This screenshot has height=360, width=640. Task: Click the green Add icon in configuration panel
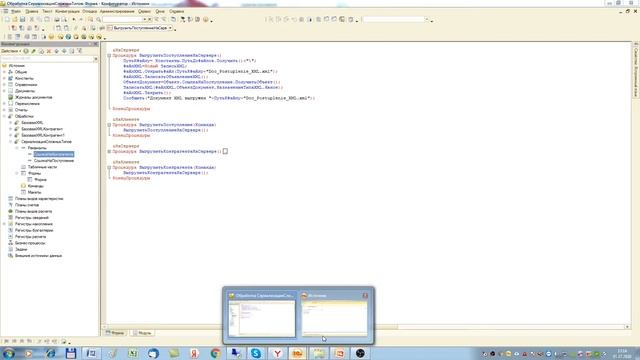26,51
